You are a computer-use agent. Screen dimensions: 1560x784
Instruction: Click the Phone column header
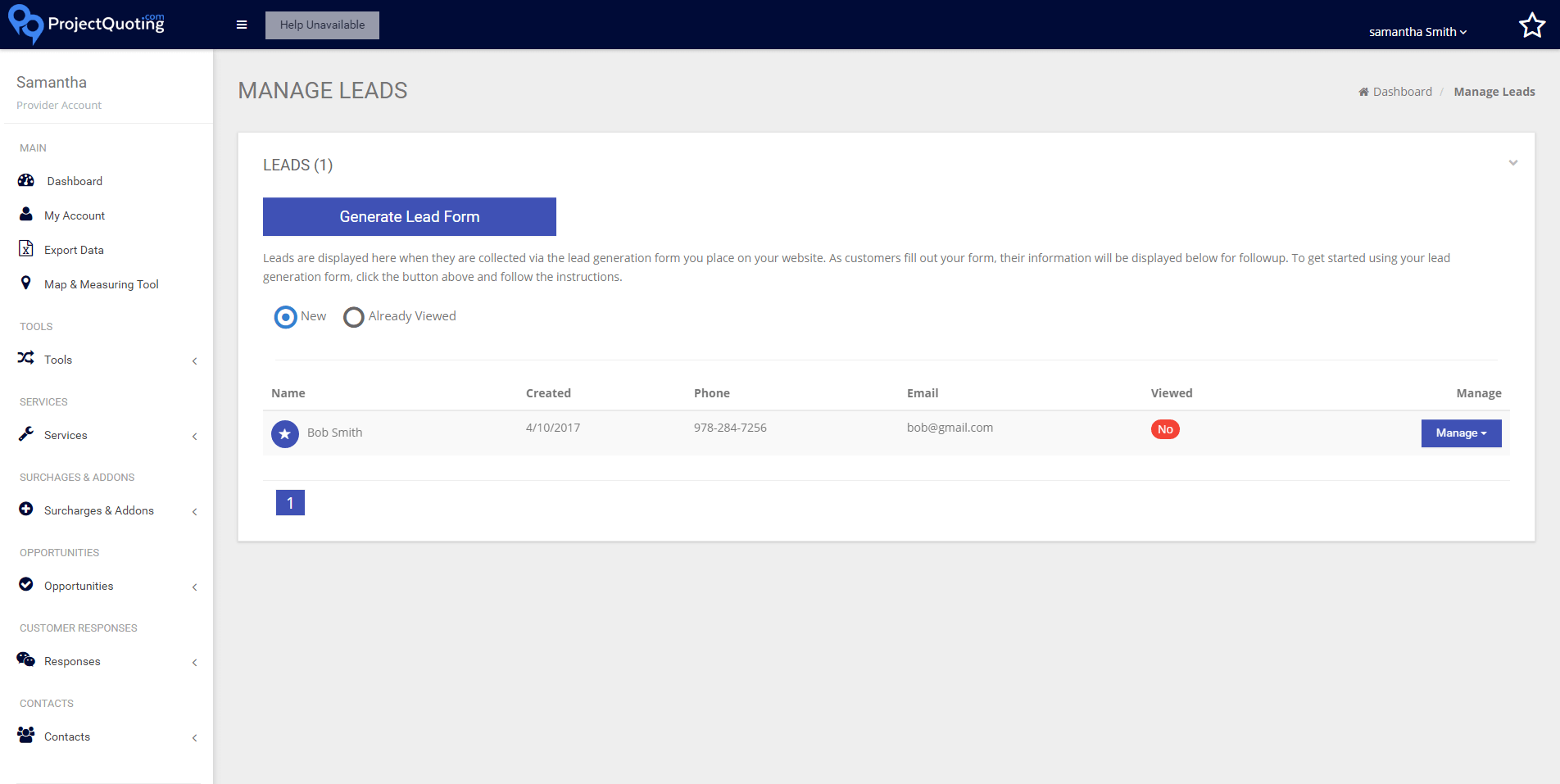pyautogui.click(x=712, y=393)
